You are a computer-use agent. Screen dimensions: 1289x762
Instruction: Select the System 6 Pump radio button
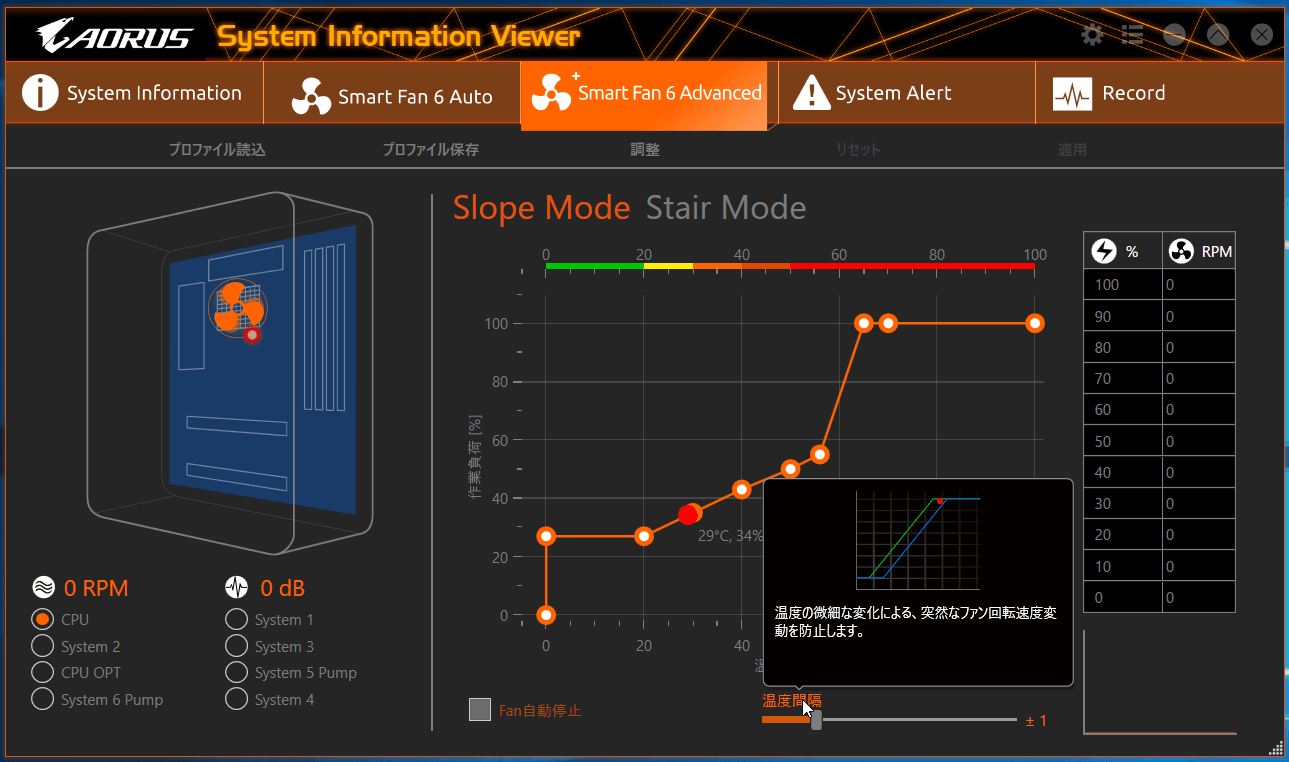tap(43, 699)
